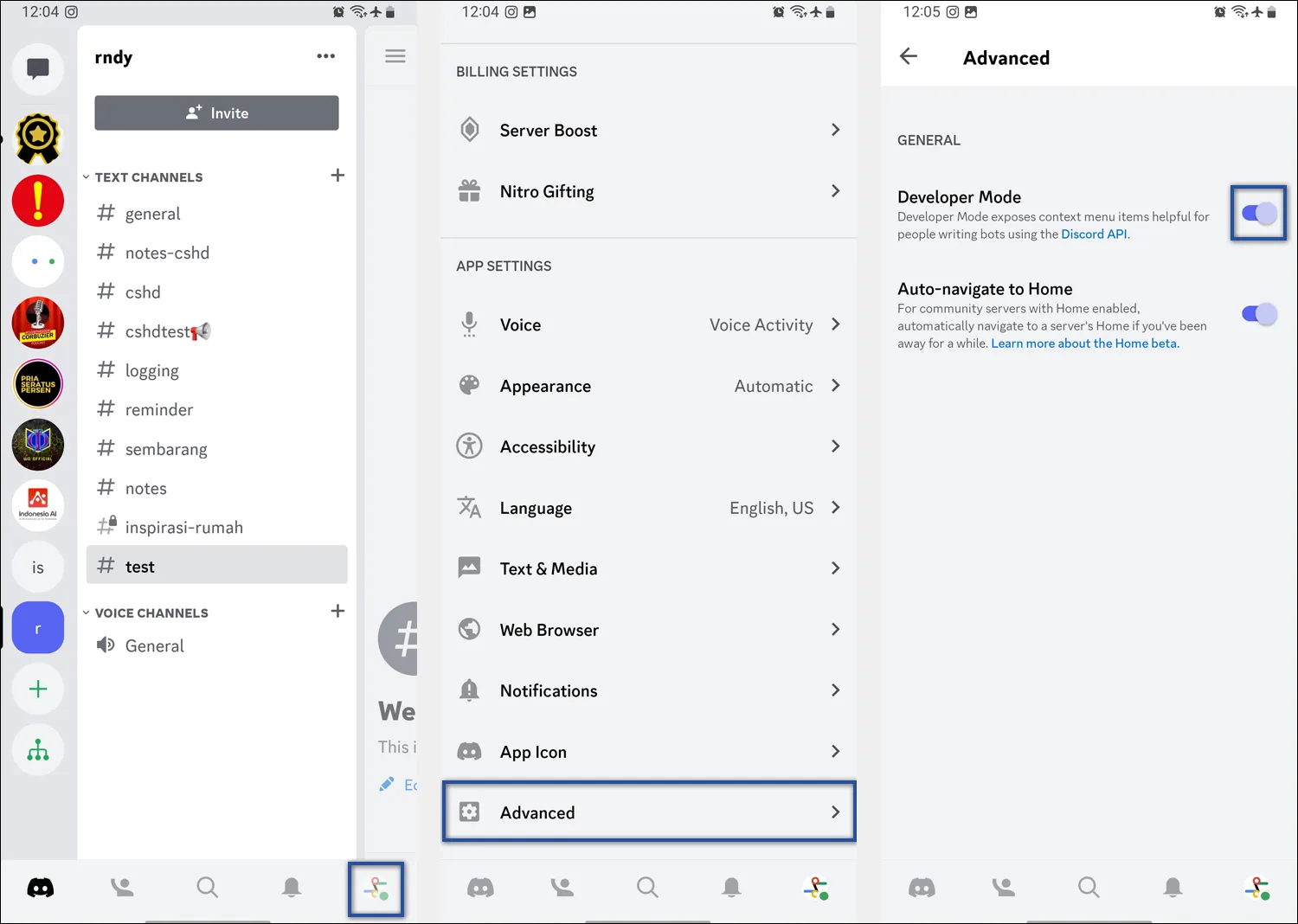Tap the Invite button
1298x924 pixels.
[x=215, y=112]
